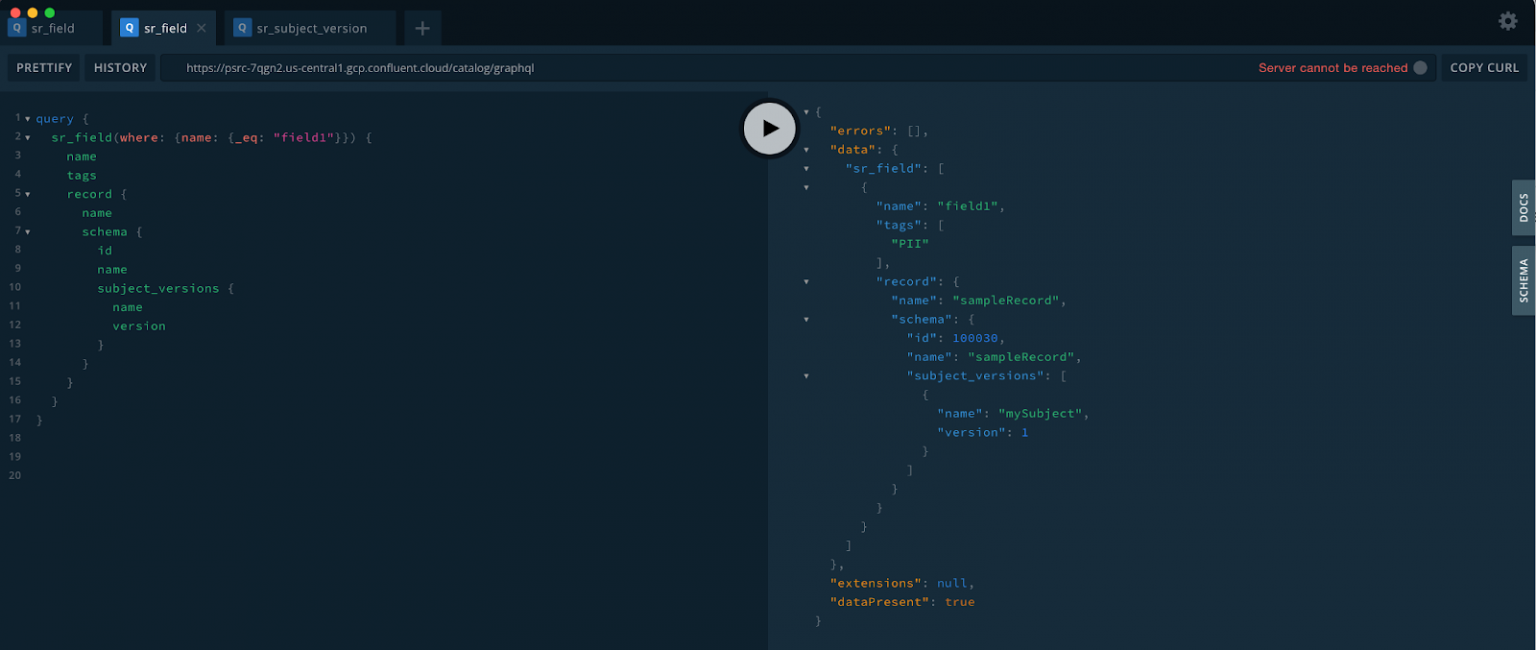This screenshot has height=650, width=1536.
Task: Click the COPY CURL button
Action: point(1484,68)
